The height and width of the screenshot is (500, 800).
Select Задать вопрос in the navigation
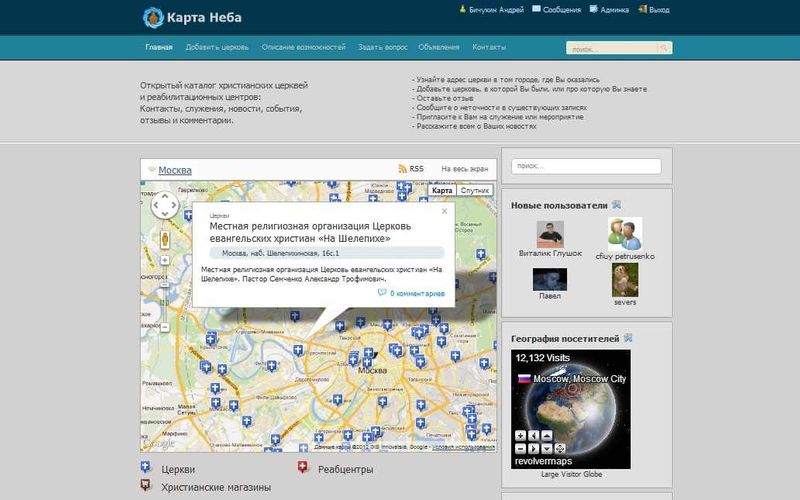click(x=382, y=47)
